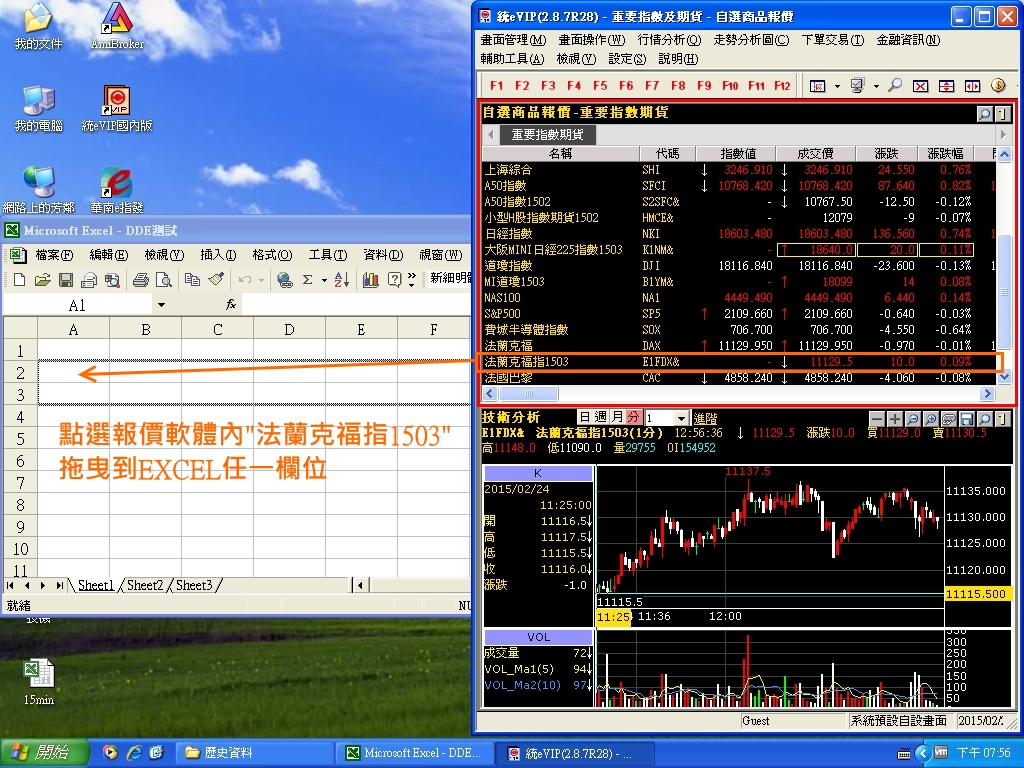Click the zoom in magnifier in the chart toolbar
This screenshot has height=768, width=1024.
[931, 419]
